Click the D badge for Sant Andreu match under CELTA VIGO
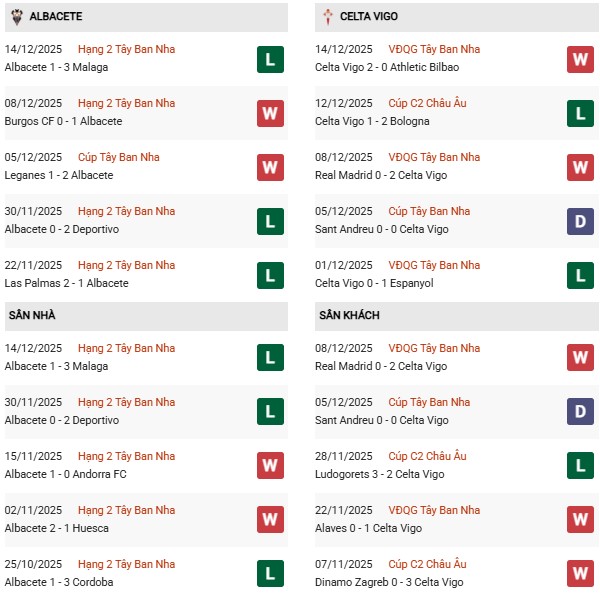The height and width of the screenshot is (595, 600). pyautogui.click(x=580, y=221)
